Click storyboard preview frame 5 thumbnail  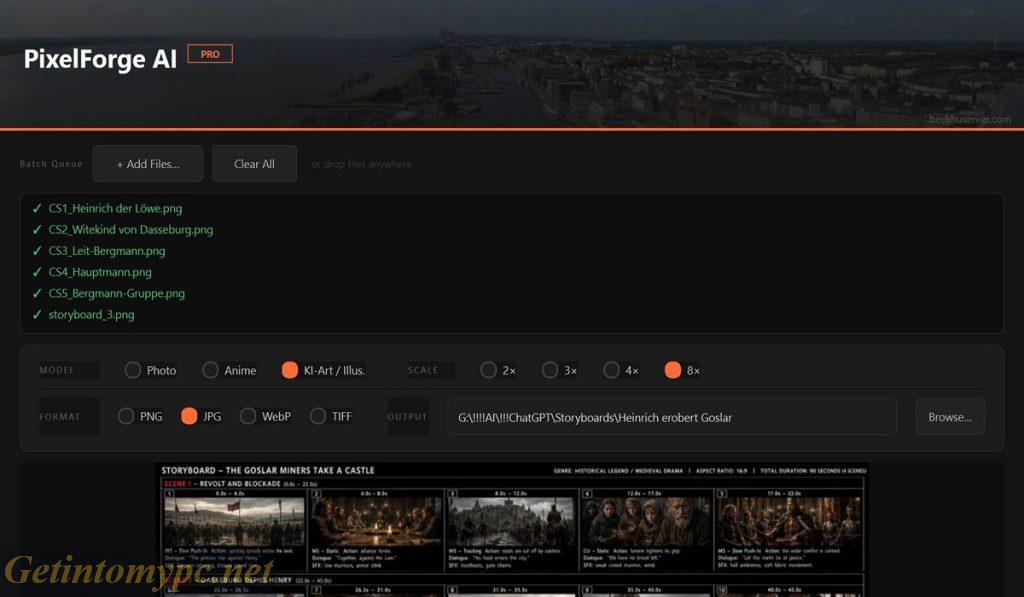789,521
